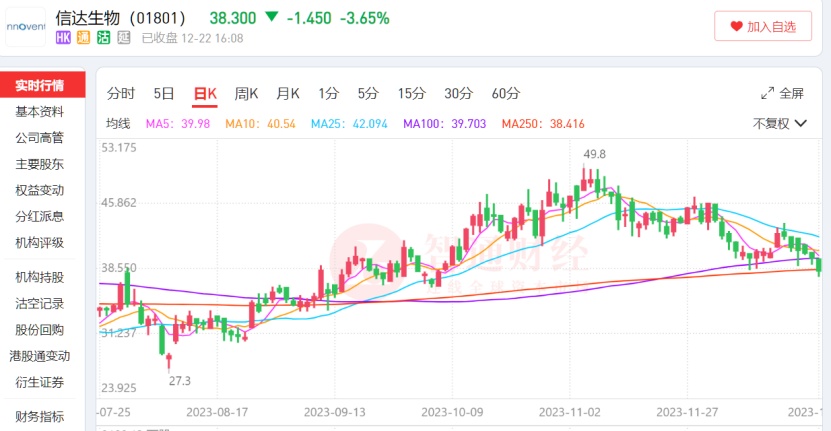Open 沽空记录 in the sidebar

[x=40, y=303]
